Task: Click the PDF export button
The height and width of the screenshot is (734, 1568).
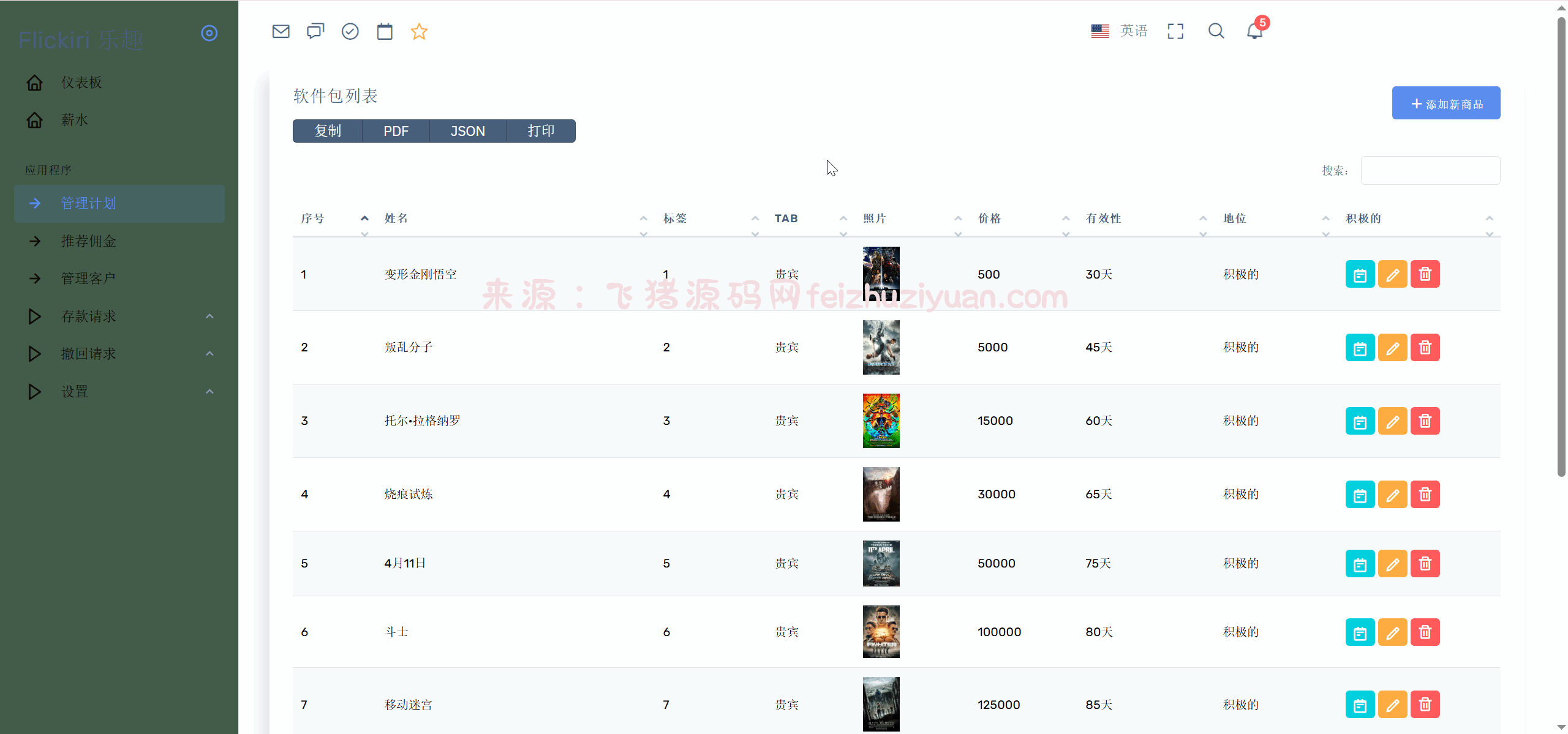Action: (x=396, y=131)
